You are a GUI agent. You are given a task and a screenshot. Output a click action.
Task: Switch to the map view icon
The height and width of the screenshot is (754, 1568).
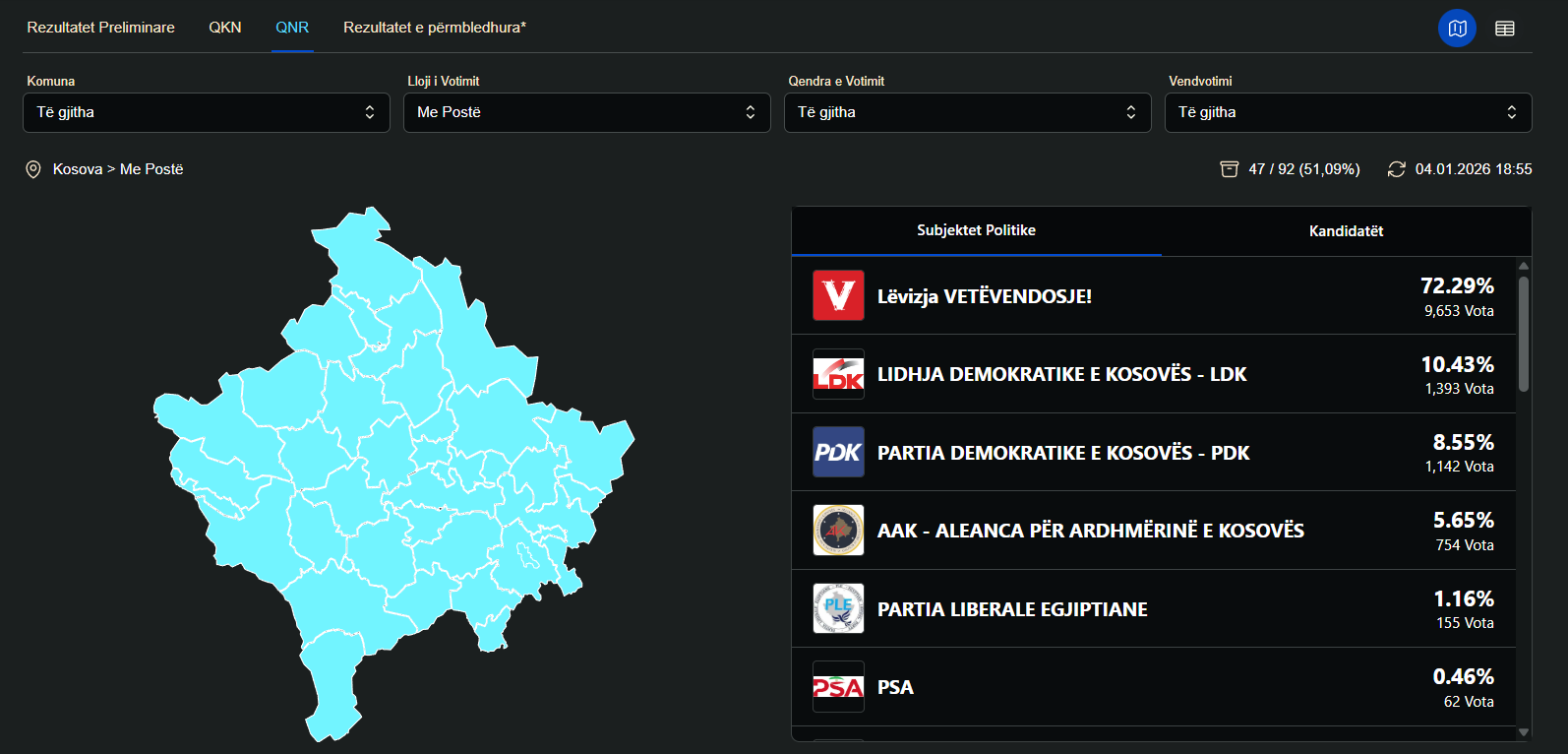tap(1457, 29)
